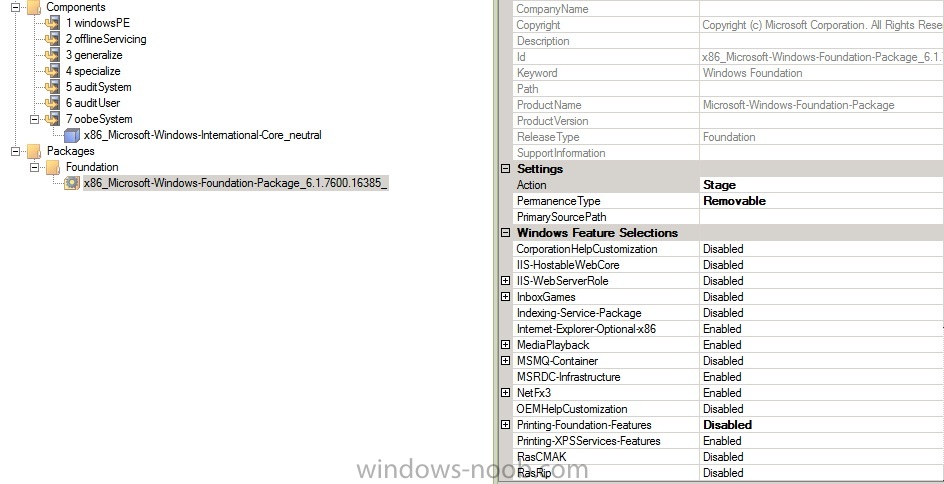
Task: Click the CompanyName property row
Action: coord(727,9)
